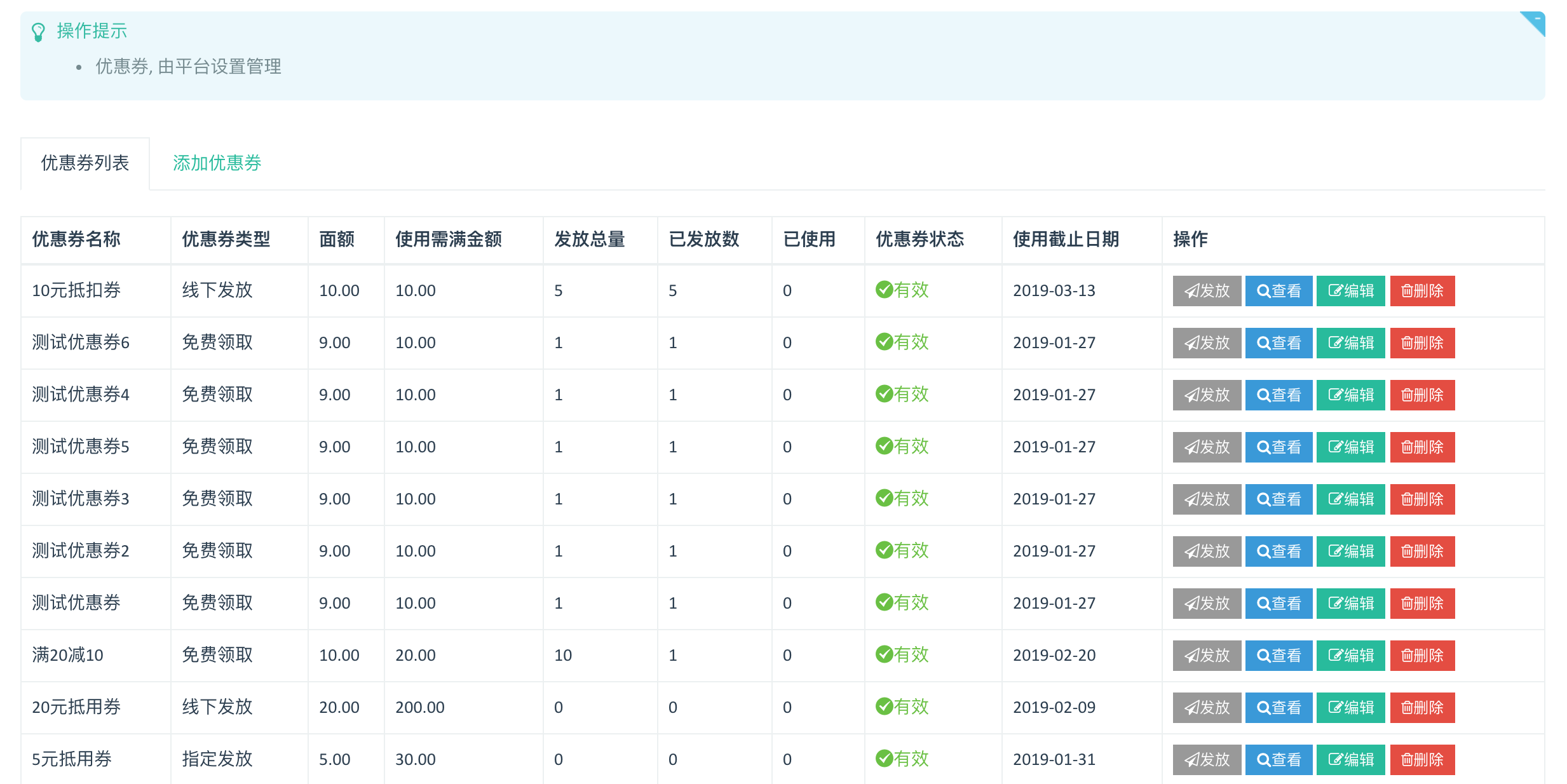Image resolution: width=1567 pixels, height=784 pixels.
Task: Click 删除 for 5元抵用券
Action: [1422, 760]
